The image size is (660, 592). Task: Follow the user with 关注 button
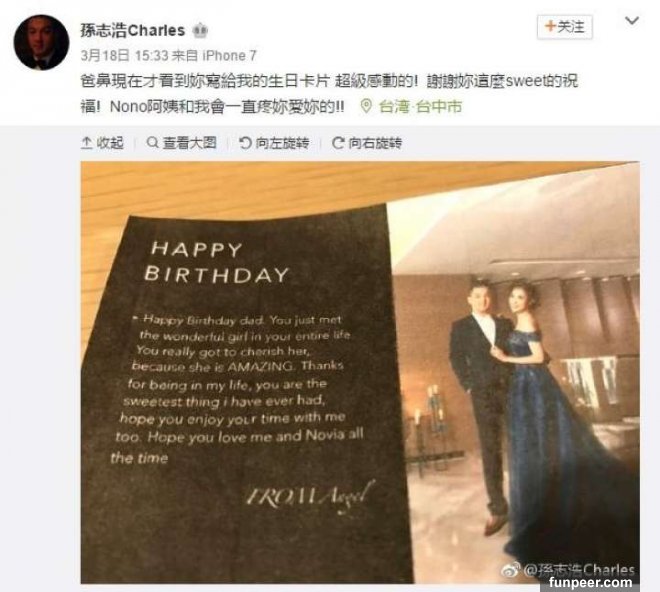[564, 27]
